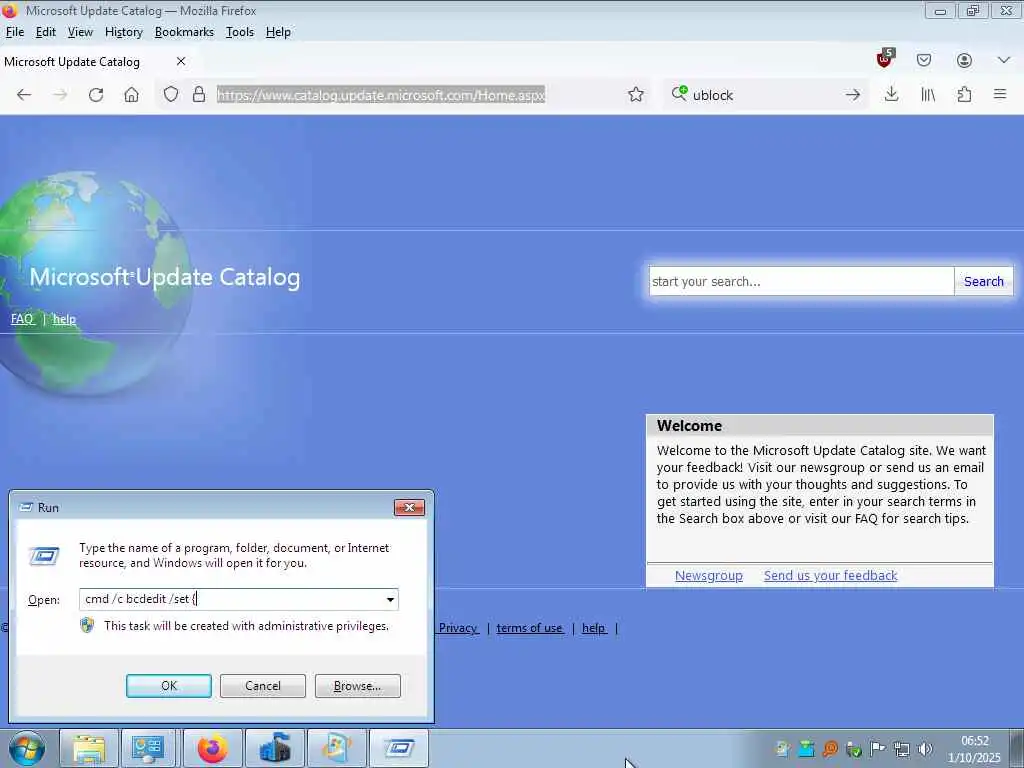Click the catalog 'start your search' box
The height and width of the screenshot is (768, 1024).
pyautogui.click(x=801, y=281)
